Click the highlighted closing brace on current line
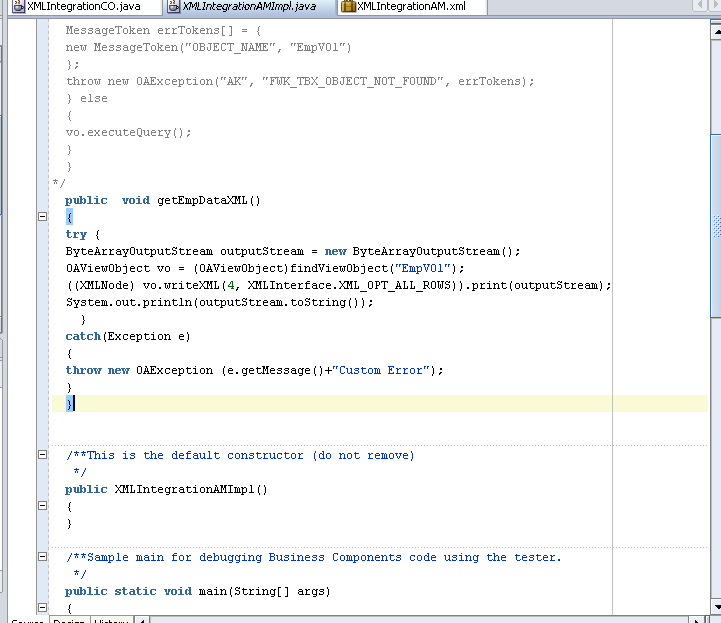Screen dimensions: 721x623 click(x=69, y=404)
